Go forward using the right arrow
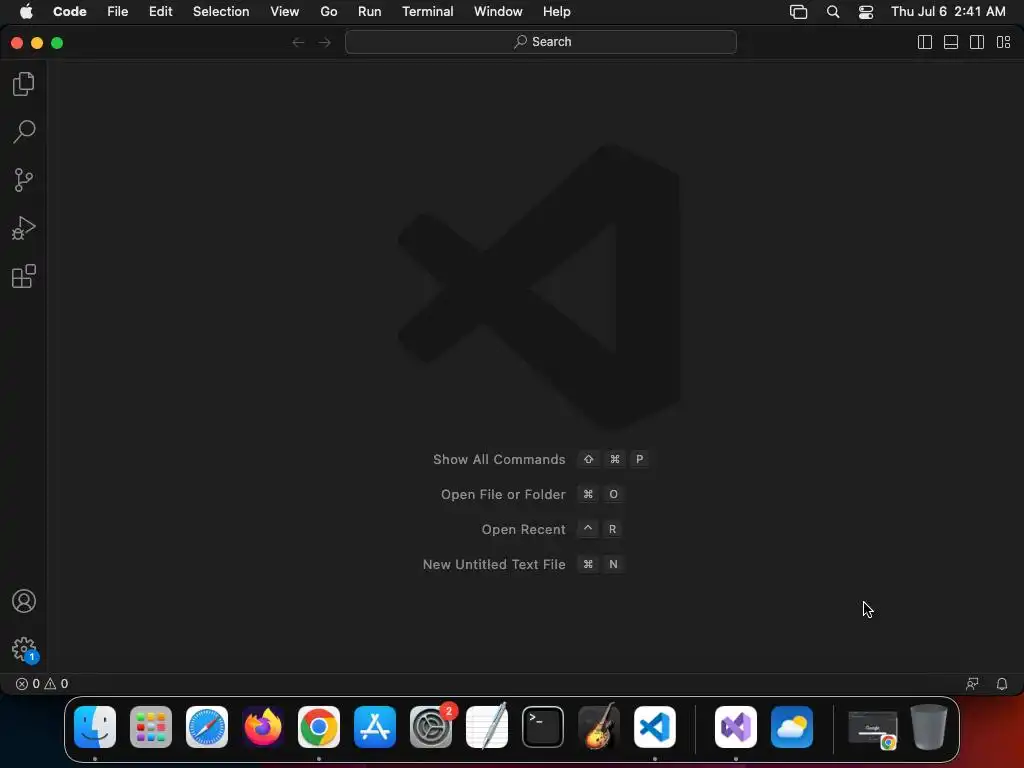The height and width of the screenshot is (768, 1024). coord(325,42)
